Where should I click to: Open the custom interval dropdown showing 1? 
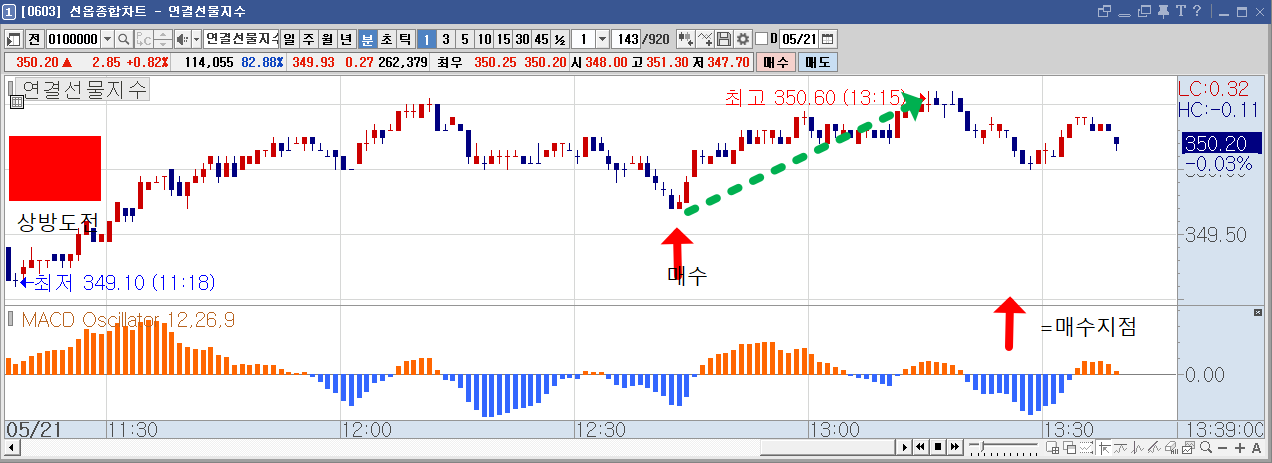pyautogui.click(x=602, y=39)
